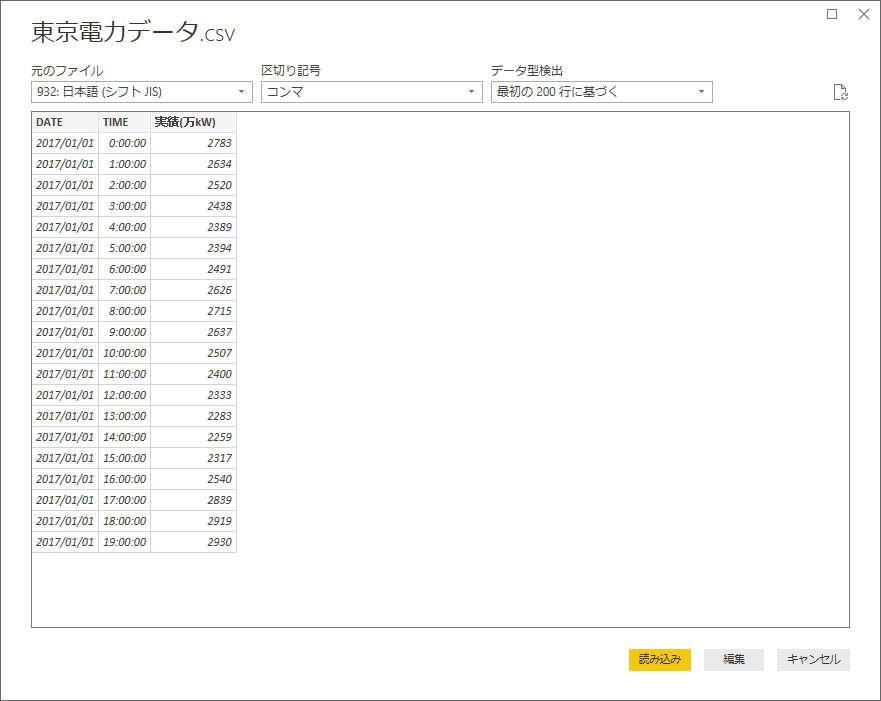Screen dimensions: 881x701
Task: Click the 読み込み load button
Action: pyautogui.click(x=660, y=659)
